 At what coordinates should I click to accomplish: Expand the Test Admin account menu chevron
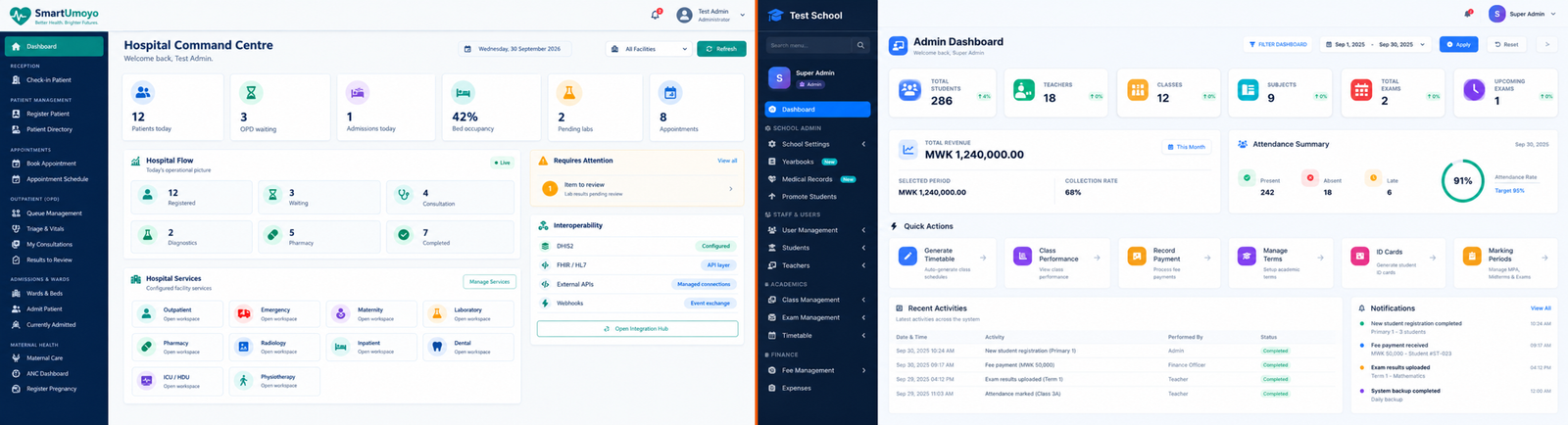(x=742, y=15)
